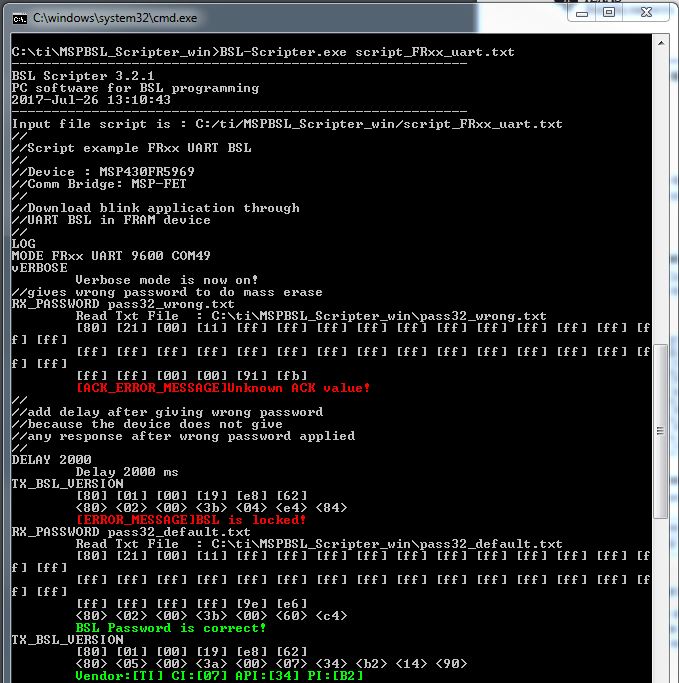679x683 pixels.
Task: Click the RX_PASSWORD pass32_default.txt line
Action: [x=131, y=532]
